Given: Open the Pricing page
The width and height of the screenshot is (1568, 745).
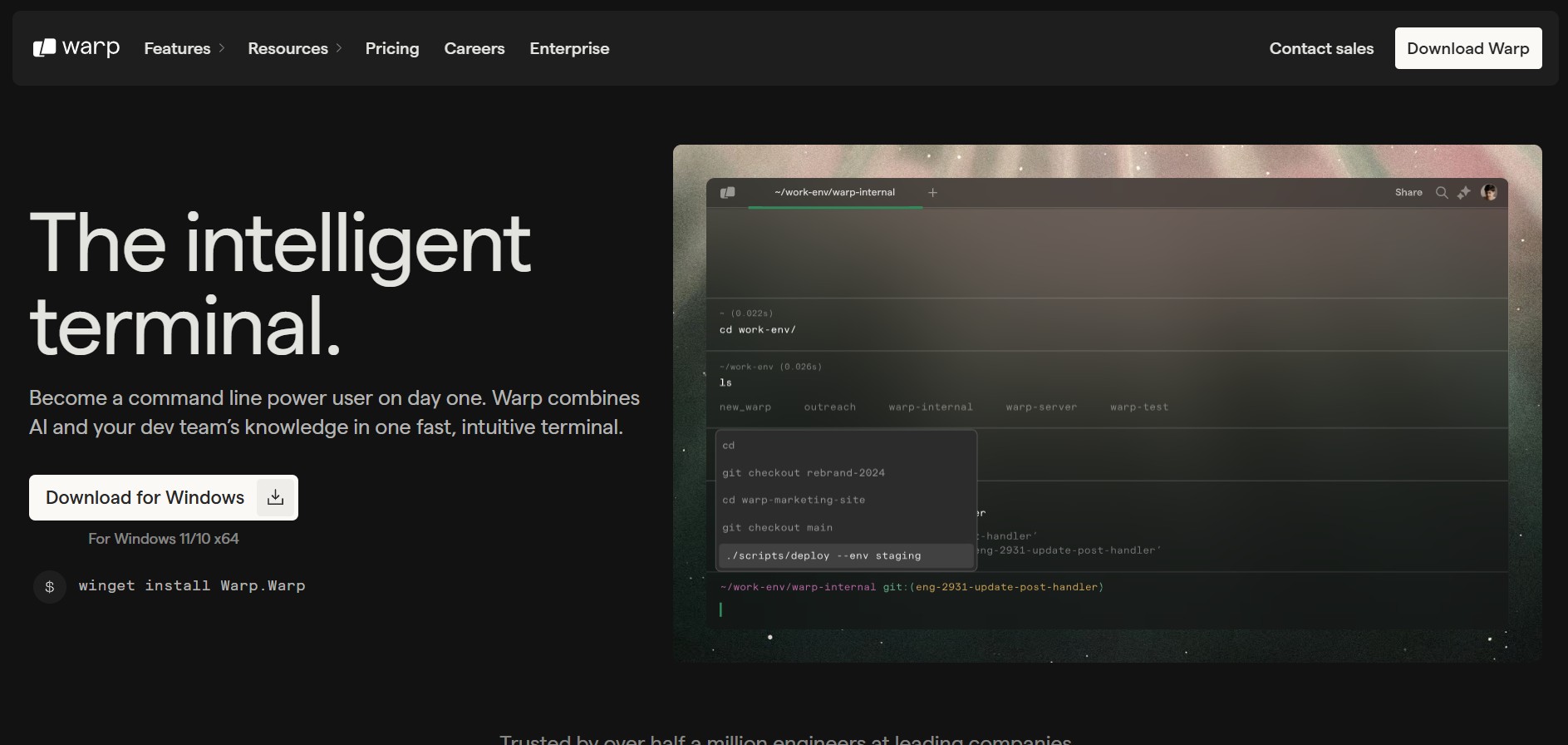Looking at the screenshot, I should tap(392, 48).
